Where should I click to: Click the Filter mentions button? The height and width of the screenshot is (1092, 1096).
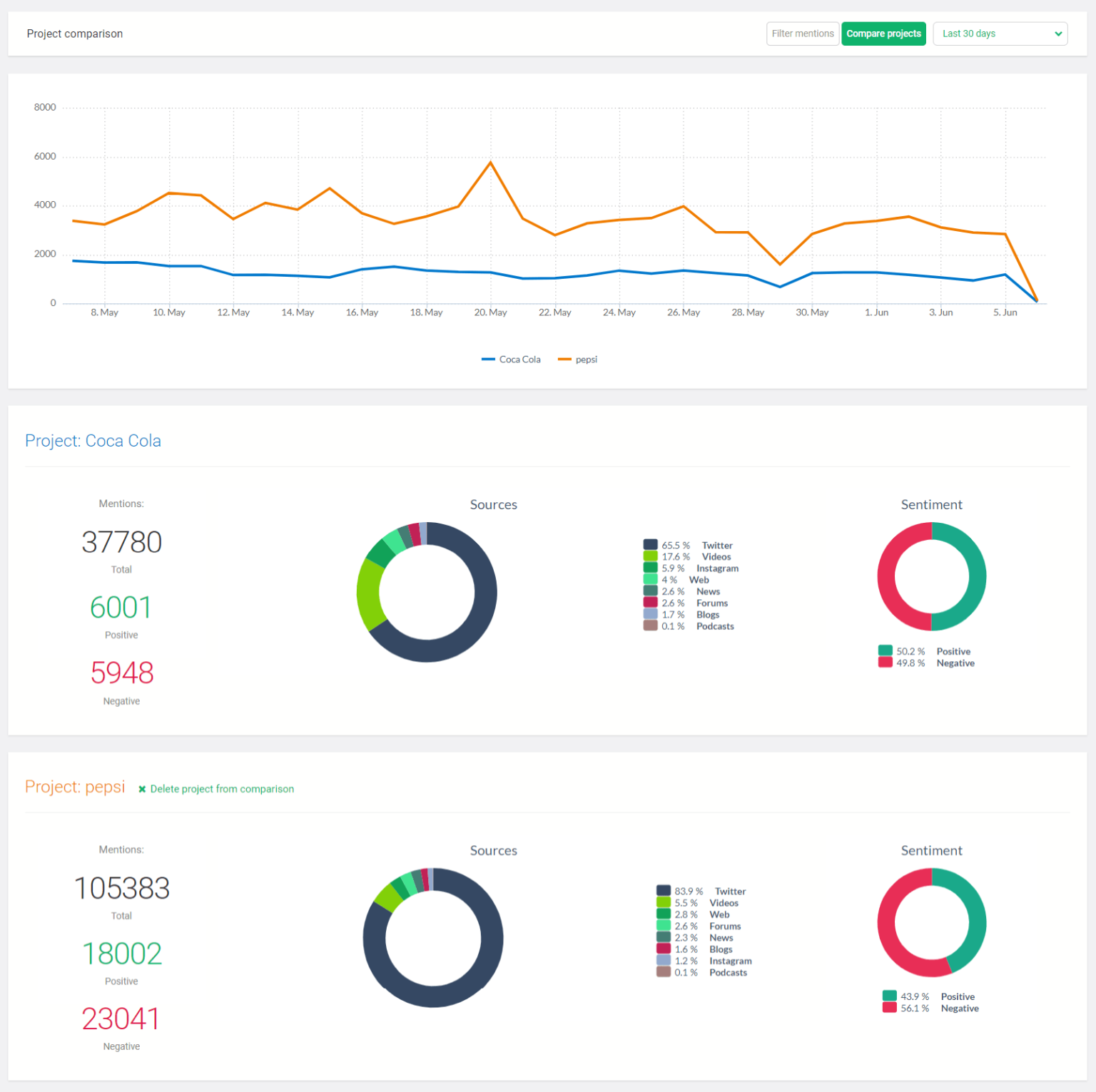click(x=802, y=34)
